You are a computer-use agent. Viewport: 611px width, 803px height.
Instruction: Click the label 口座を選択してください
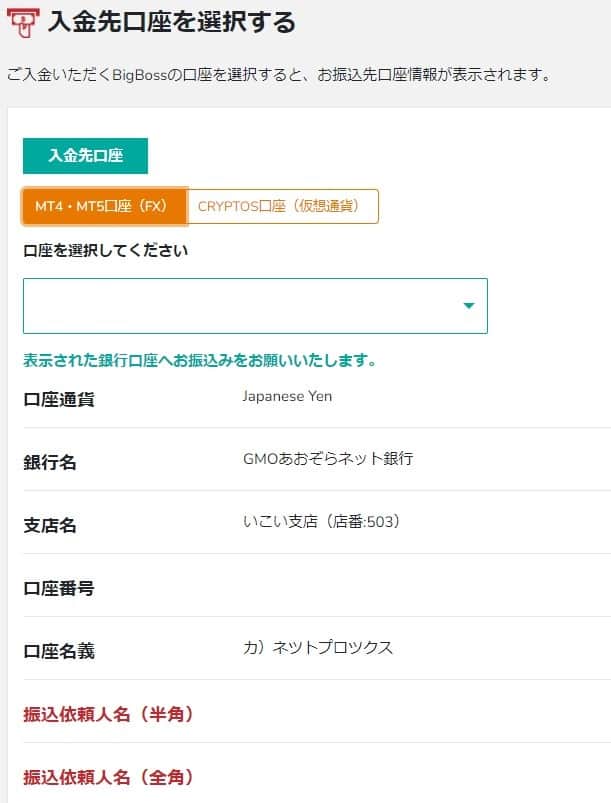106,251
